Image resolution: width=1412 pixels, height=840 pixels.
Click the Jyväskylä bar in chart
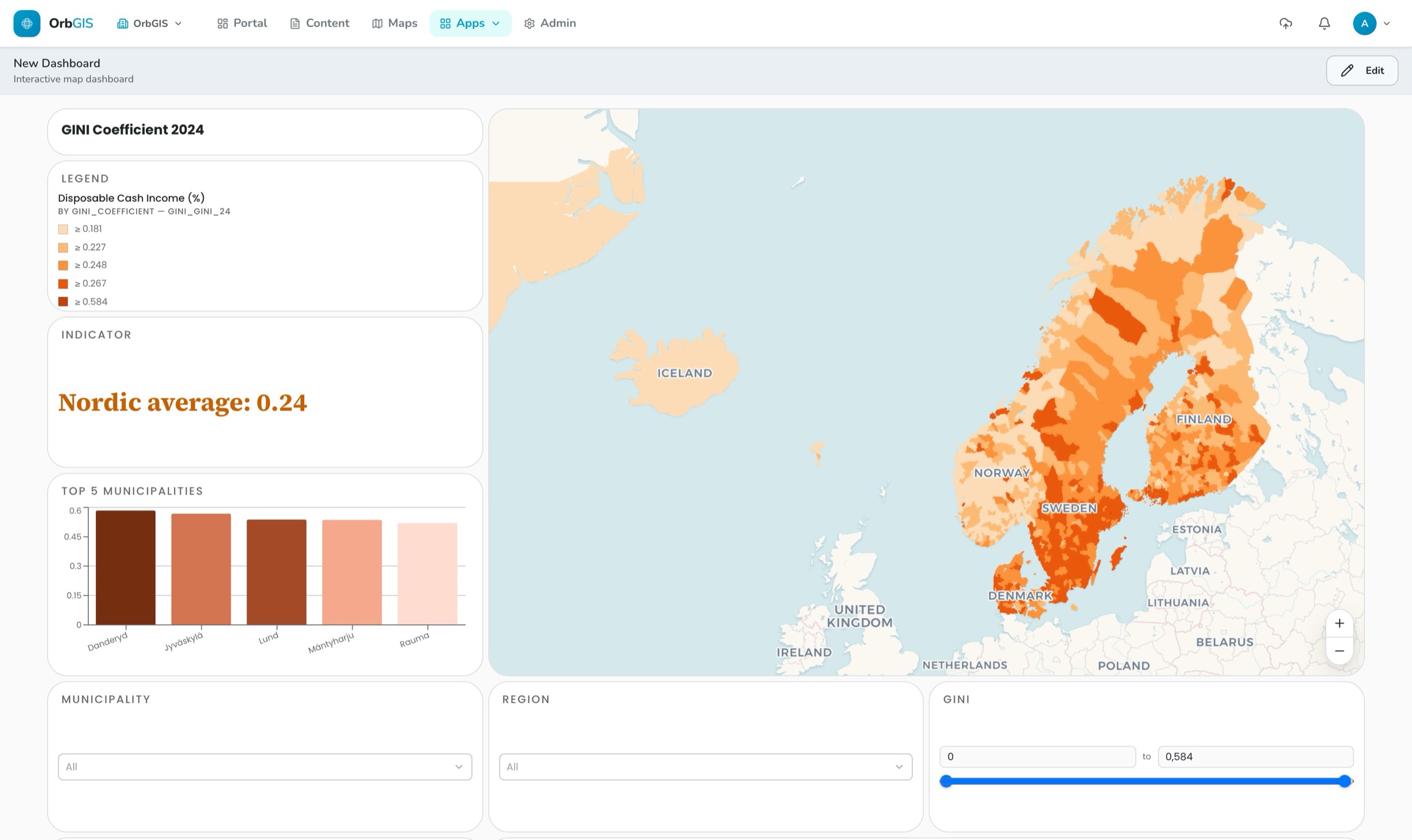[x=201, y=569]
